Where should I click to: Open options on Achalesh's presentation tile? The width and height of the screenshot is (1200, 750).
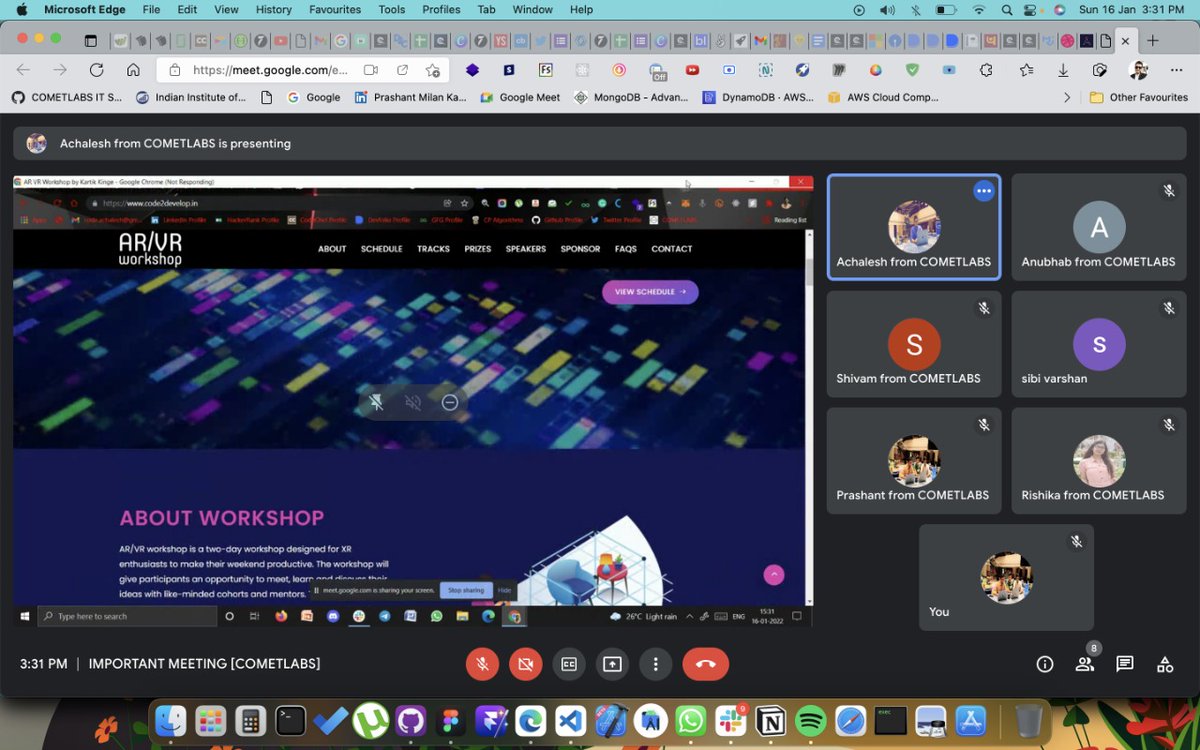coord(983,190)
